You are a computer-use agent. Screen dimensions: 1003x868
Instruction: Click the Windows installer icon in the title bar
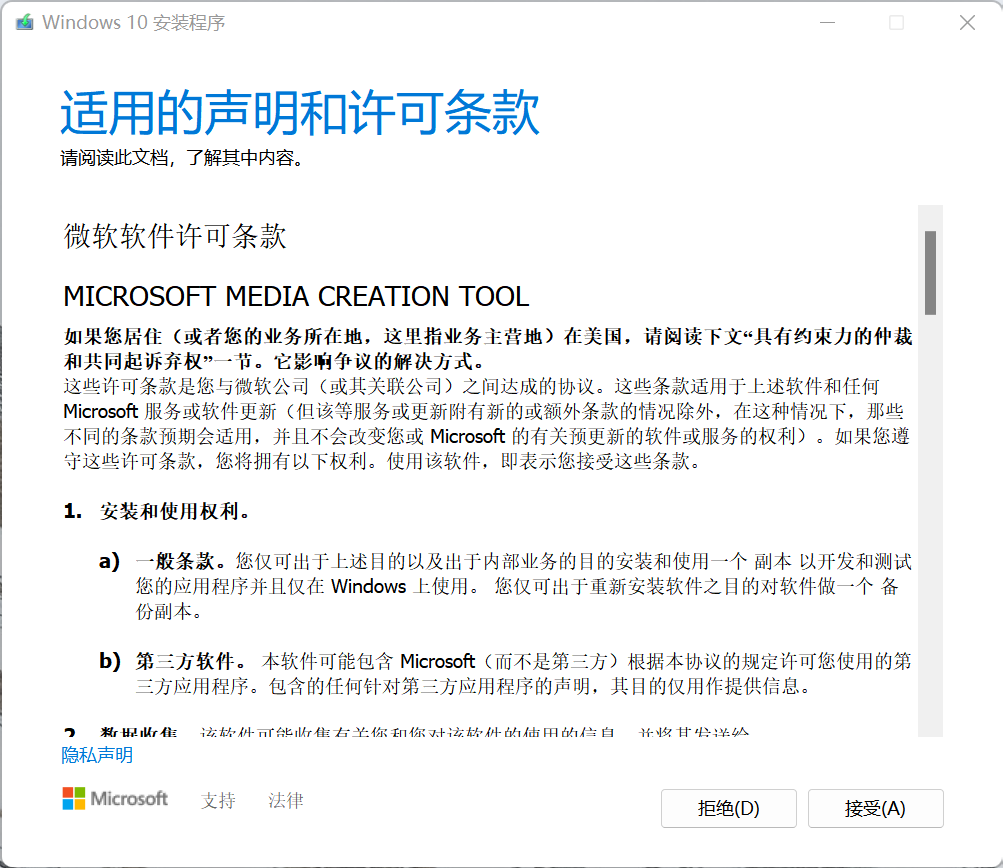tap(24, 21)
